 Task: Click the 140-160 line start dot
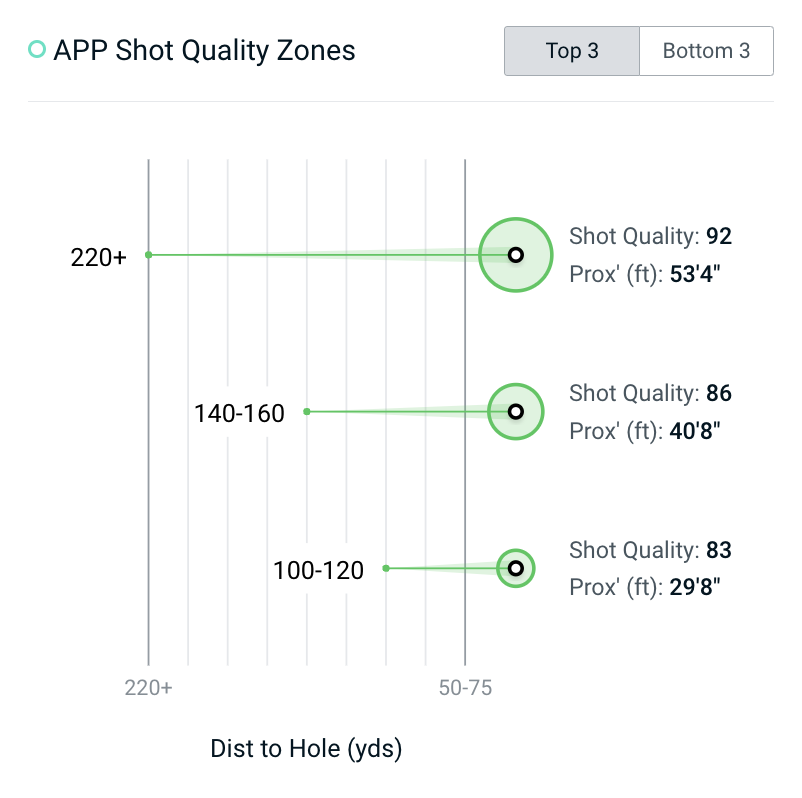[307, 411]
